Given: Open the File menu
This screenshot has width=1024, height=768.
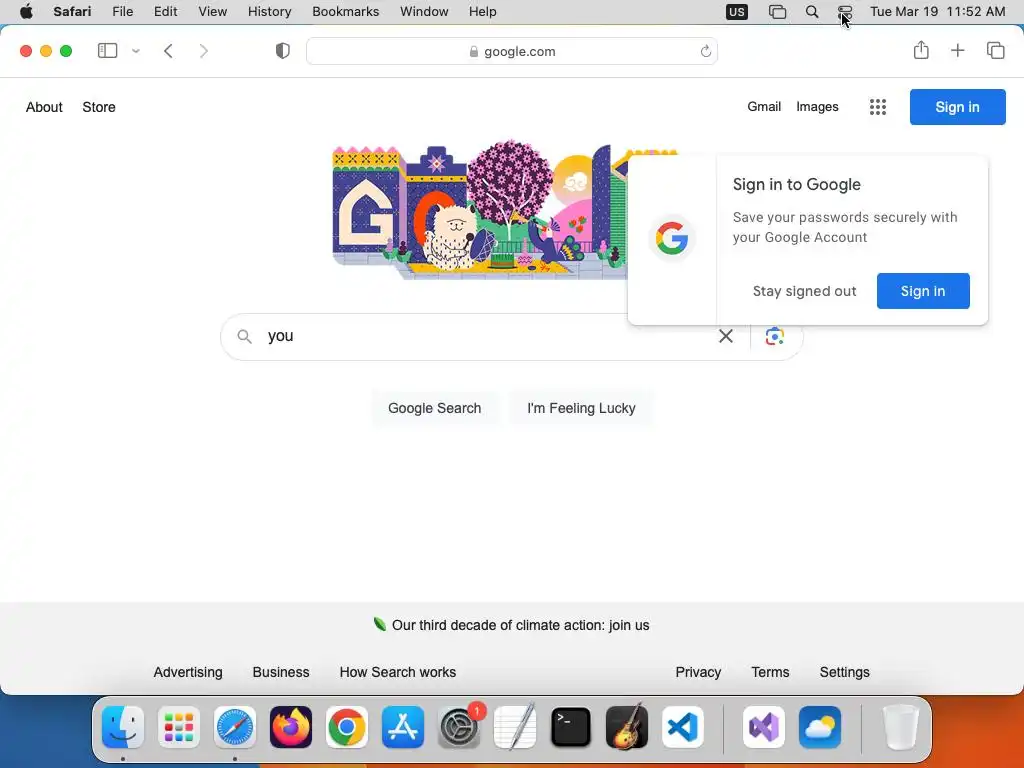Looking at the screenshot, I should (x=122, y=12).
